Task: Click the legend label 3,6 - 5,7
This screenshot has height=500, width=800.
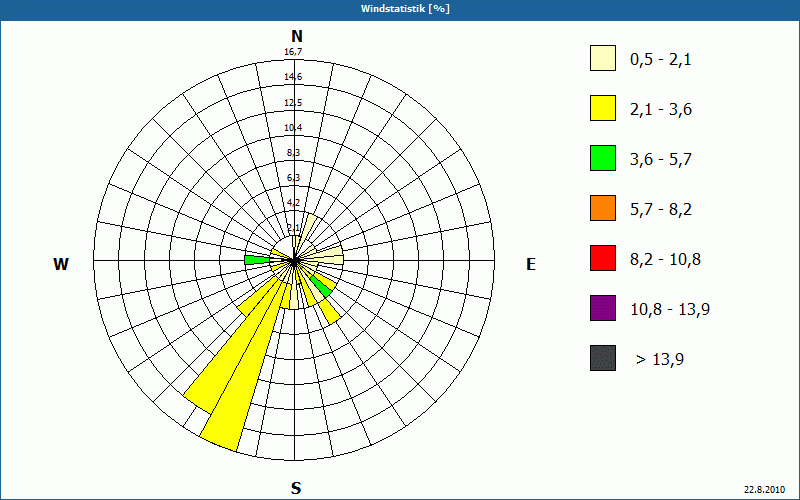Action: (661, 160)
